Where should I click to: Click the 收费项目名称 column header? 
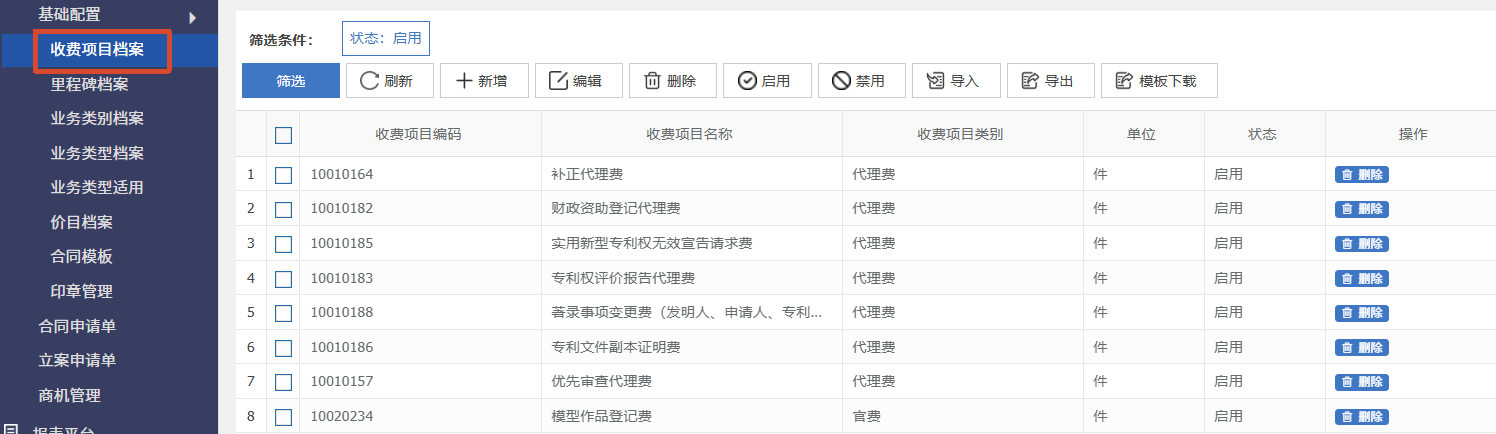690,134
